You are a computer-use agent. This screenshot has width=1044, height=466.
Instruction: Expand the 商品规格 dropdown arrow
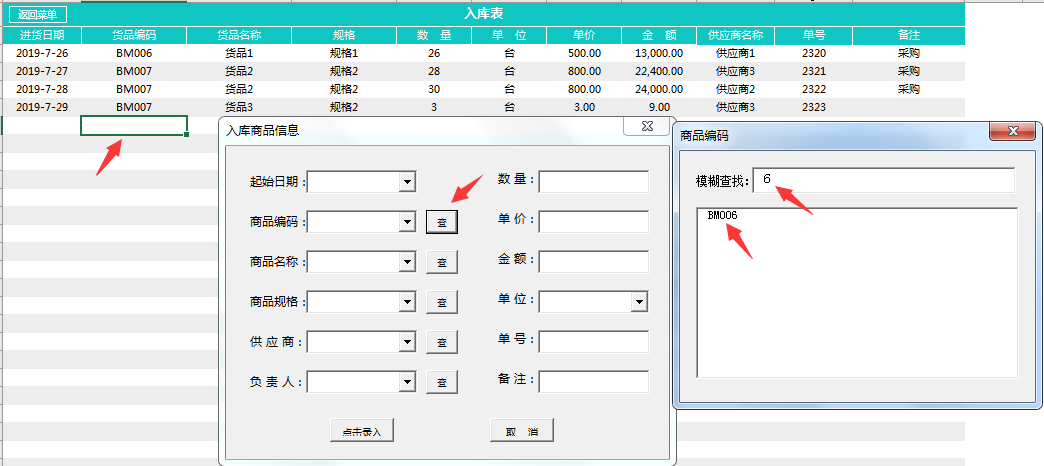coord(407,302)
